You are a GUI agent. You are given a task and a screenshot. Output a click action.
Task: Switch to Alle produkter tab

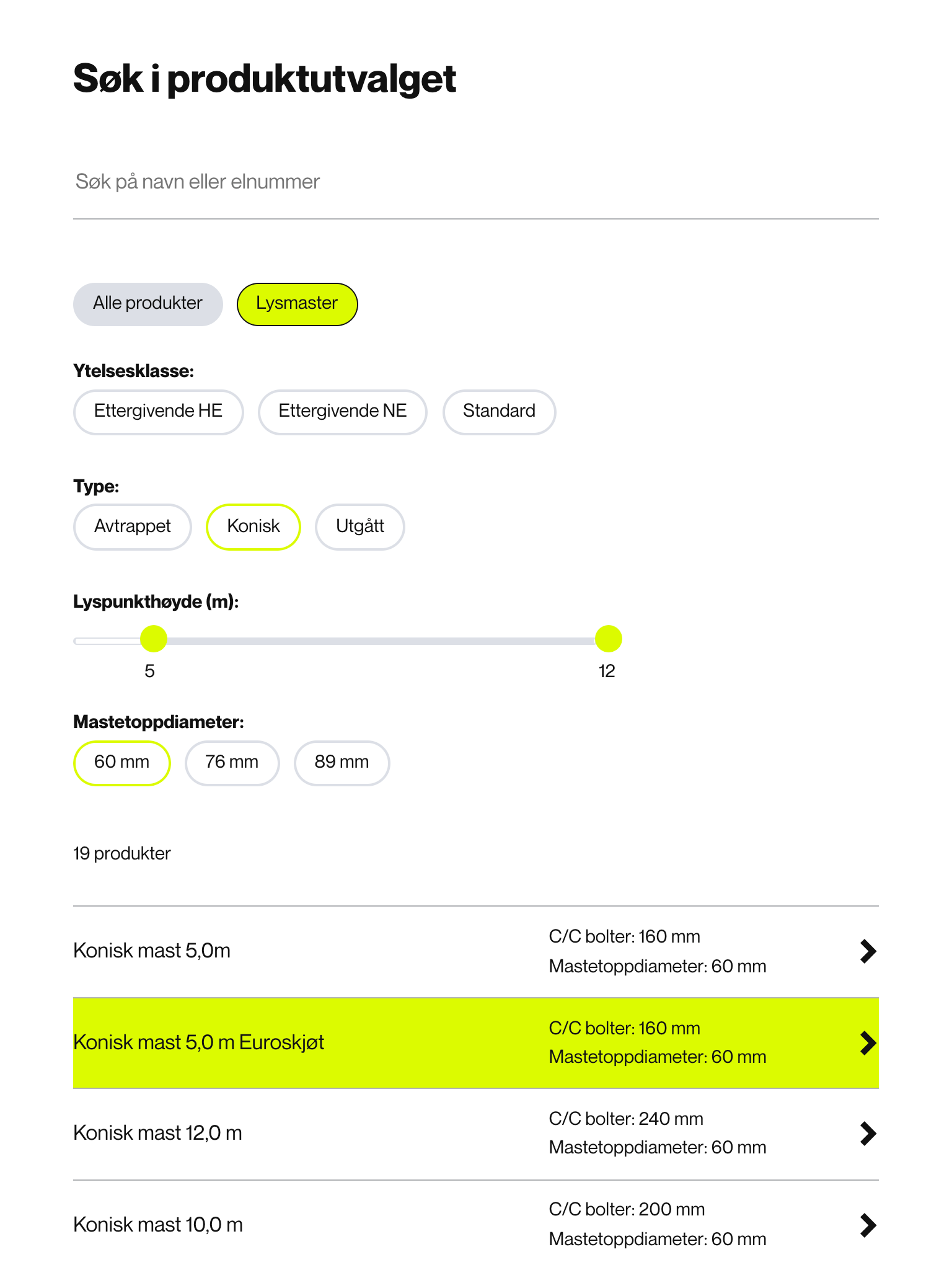(148, 304)
